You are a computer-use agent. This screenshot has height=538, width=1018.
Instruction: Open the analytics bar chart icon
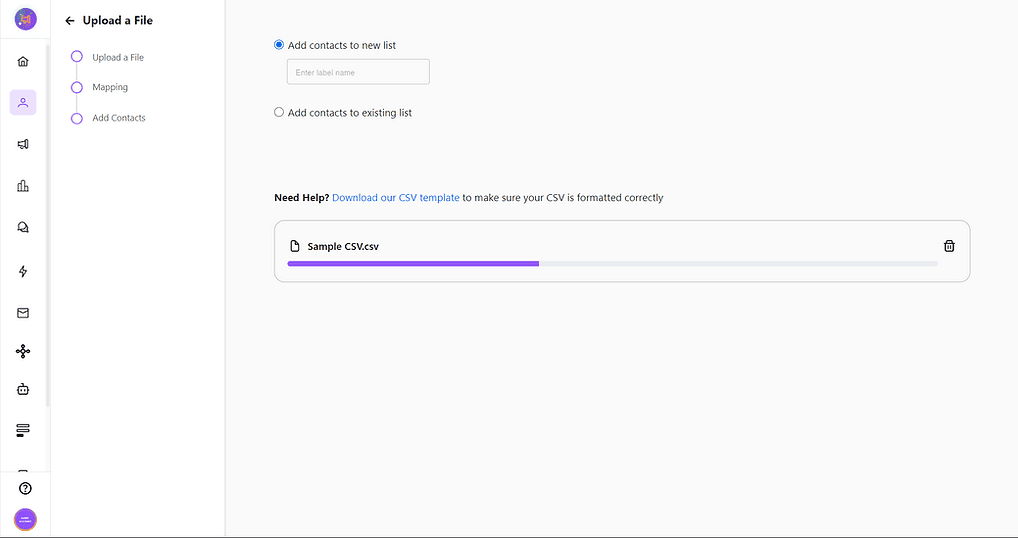click(23, 186)
